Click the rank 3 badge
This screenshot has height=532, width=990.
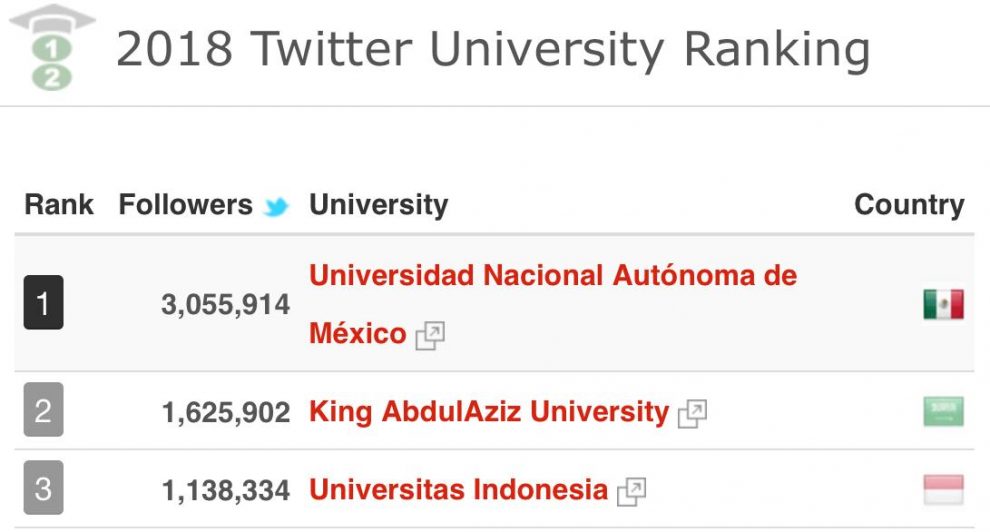click(x=44, y=488)
